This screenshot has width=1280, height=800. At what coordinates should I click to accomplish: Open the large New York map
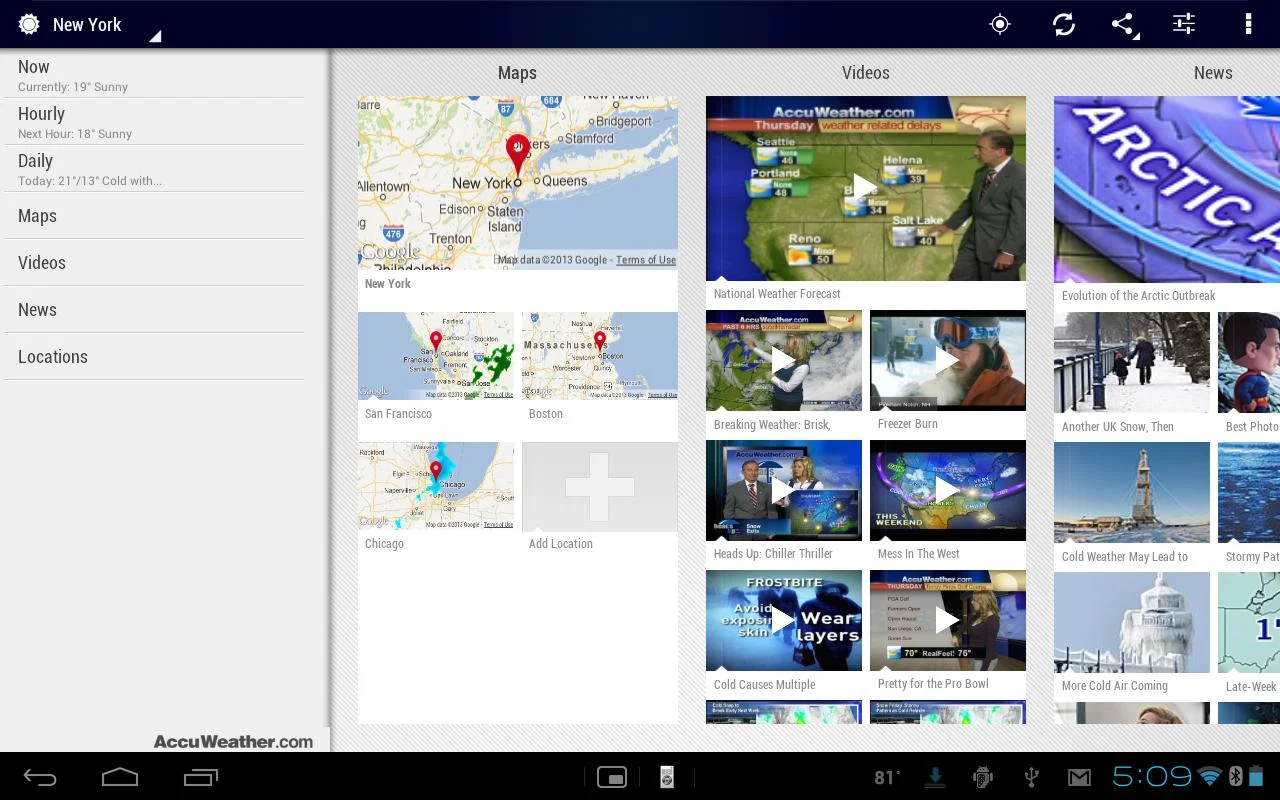tap(518, 182)
